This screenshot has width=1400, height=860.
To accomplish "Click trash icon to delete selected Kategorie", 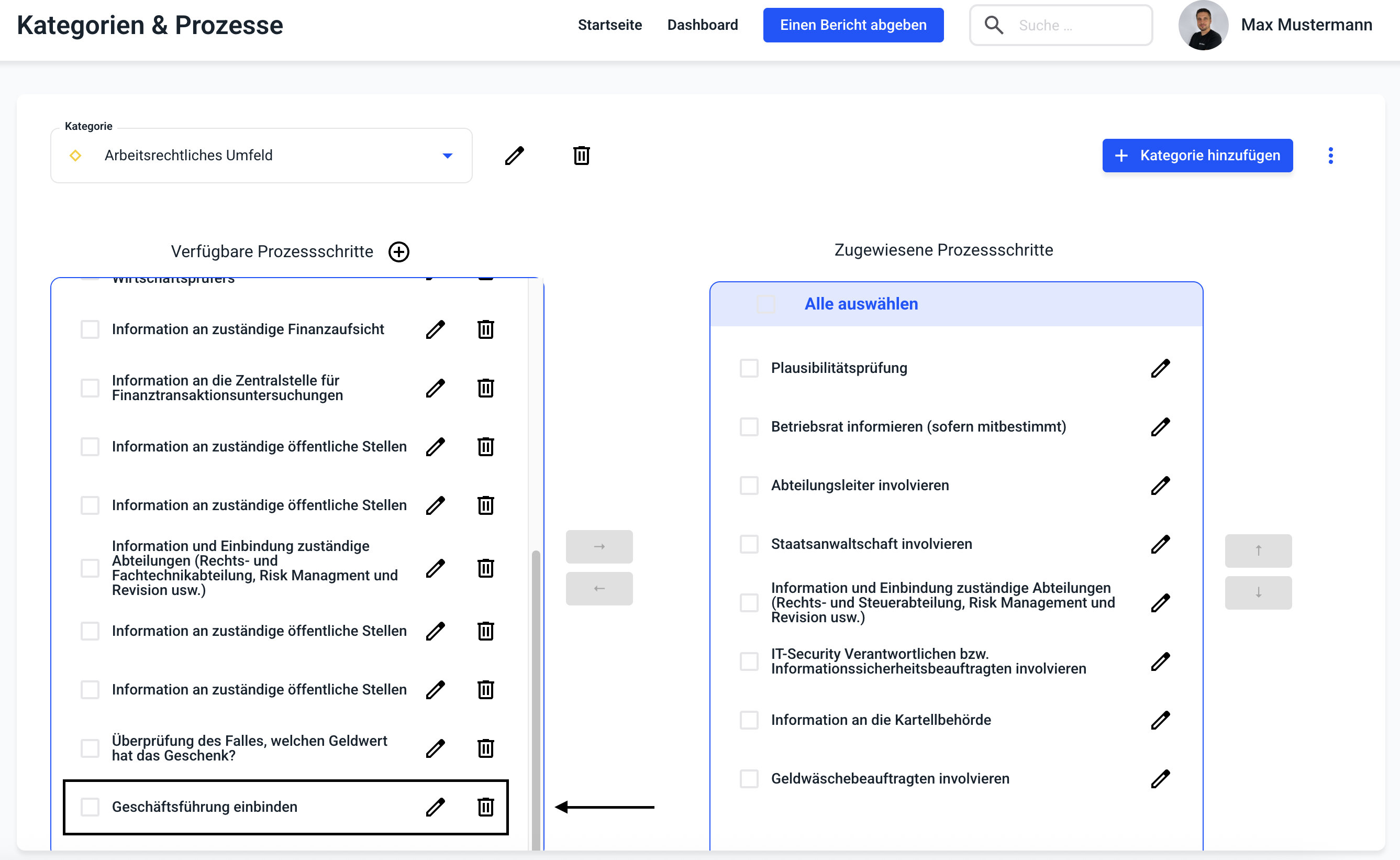I will pos(581,155).
